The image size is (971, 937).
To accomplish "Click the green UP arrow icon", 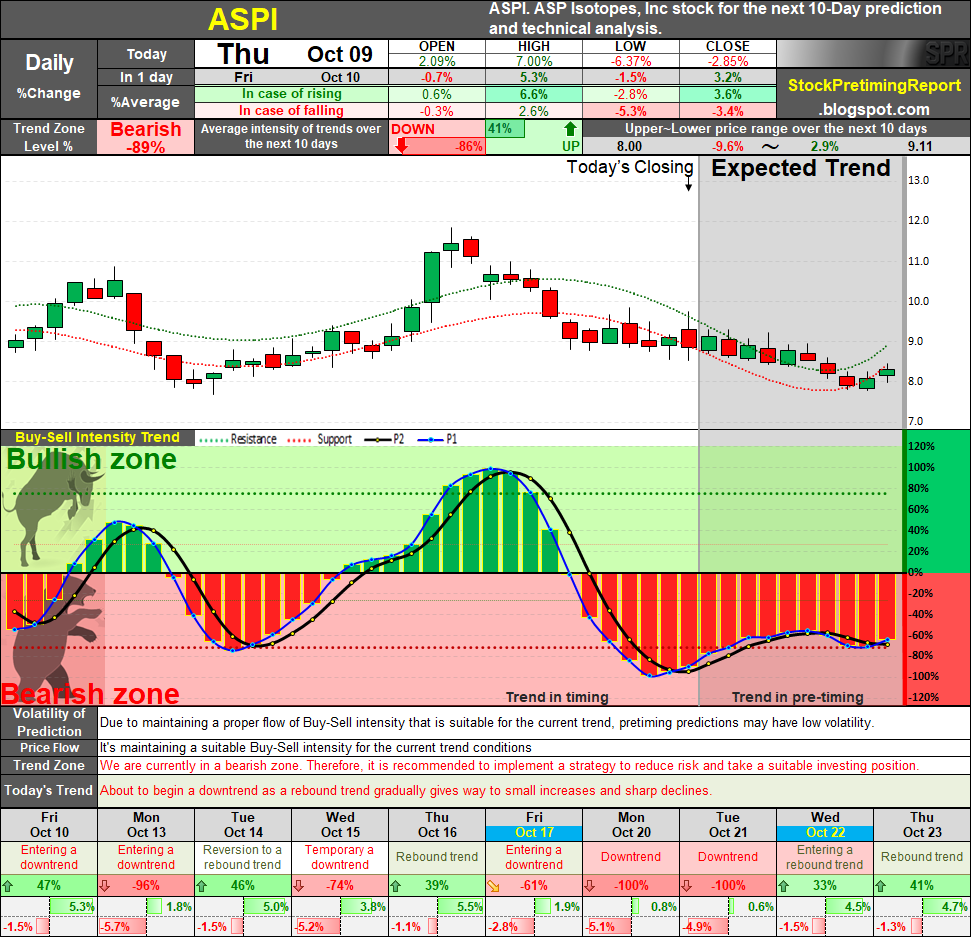I will point(570,129).
